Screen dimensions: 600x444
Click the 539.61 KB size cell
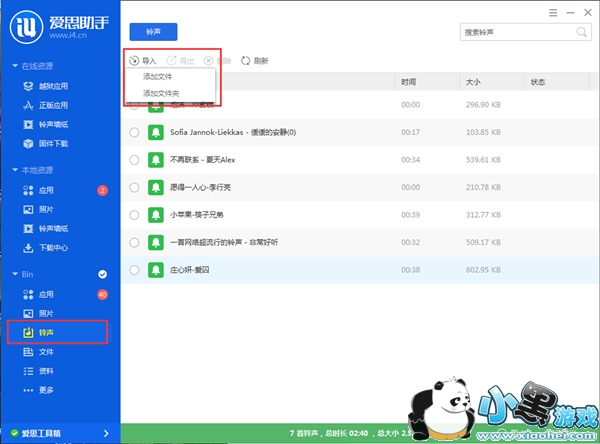(x=483, y=160)
